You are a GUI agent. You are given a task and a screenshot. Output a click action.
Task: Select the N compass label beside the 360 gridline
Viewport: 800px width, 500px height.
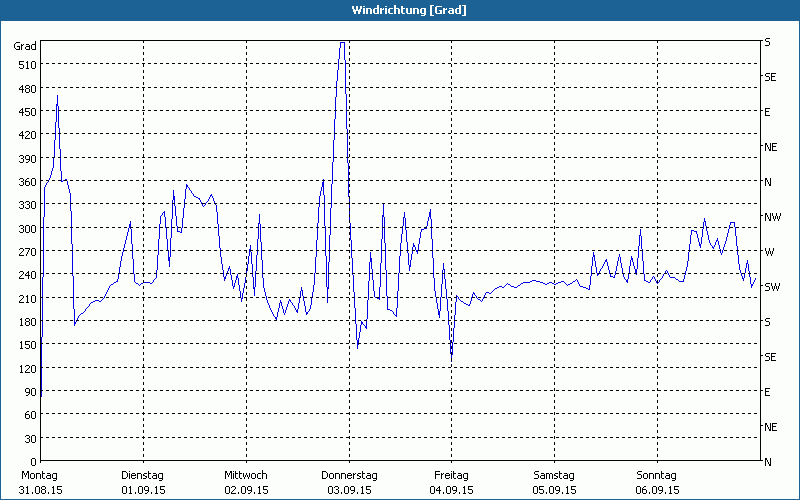coord(768,182)
